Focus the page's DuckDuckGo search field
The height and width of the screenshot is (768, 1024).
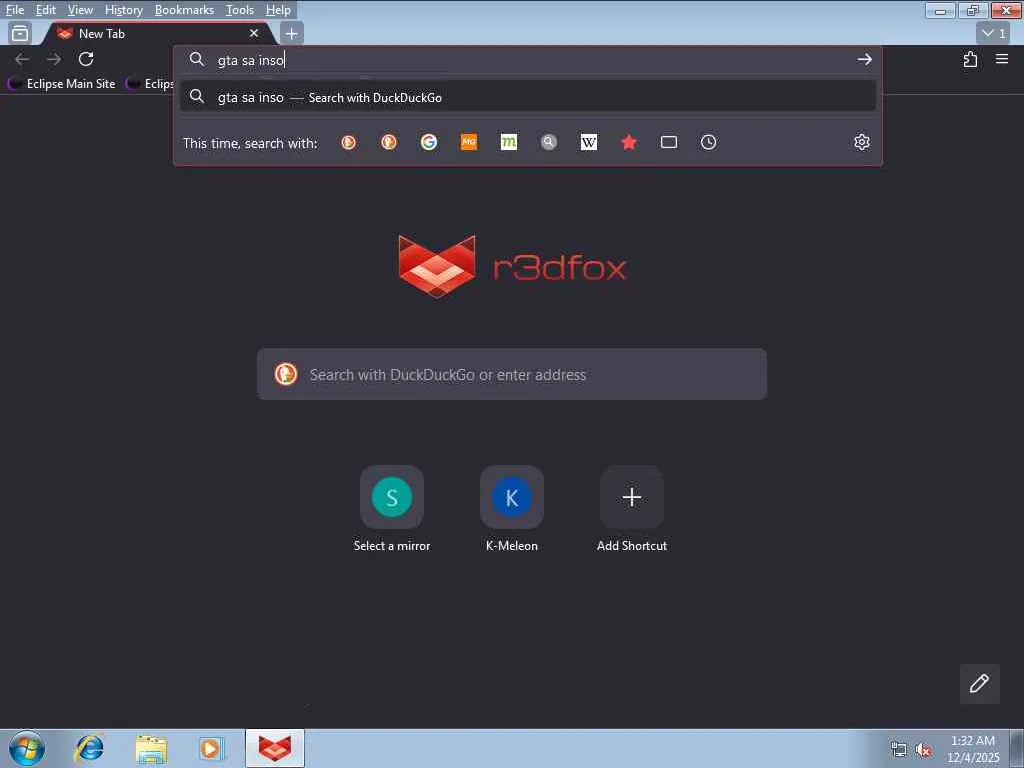pyautogui.click(x=512, y=374)
